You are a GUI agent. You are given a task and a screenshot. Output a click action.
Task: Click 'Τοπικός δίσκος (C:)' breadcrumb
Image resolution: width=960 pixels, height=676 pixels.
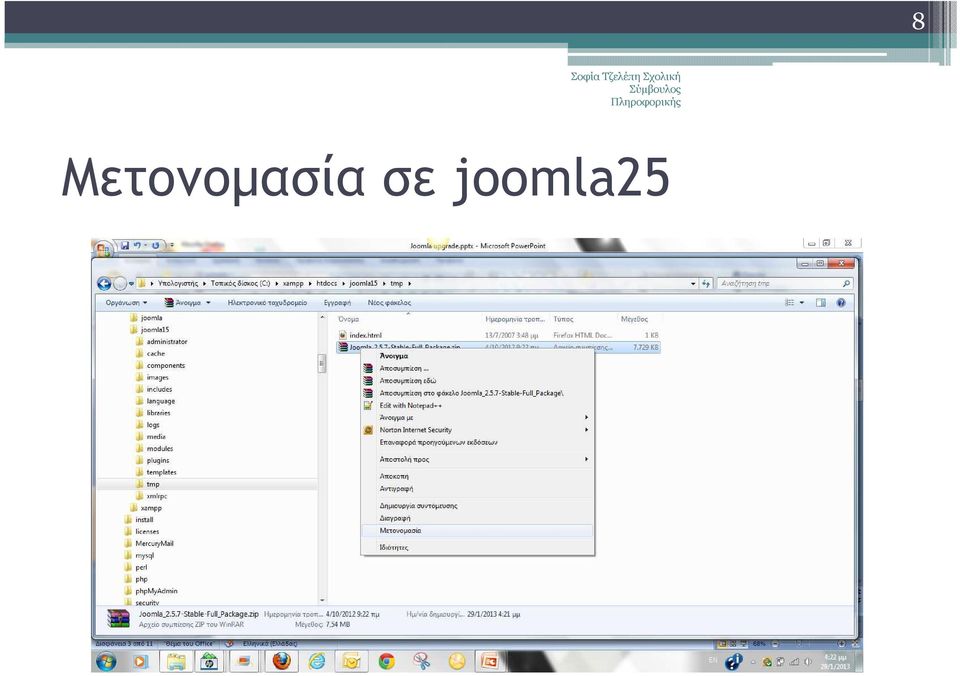pyautogui.click(x=240, y=284)
